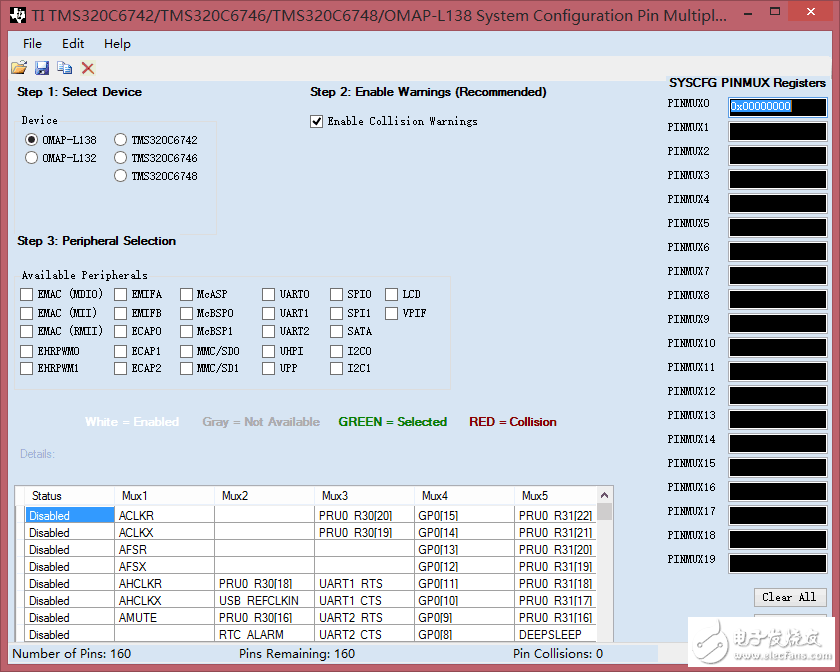Toggle Enable Collision Warnings checkbox
Screen dimensions: 840x672
point(317,122)
